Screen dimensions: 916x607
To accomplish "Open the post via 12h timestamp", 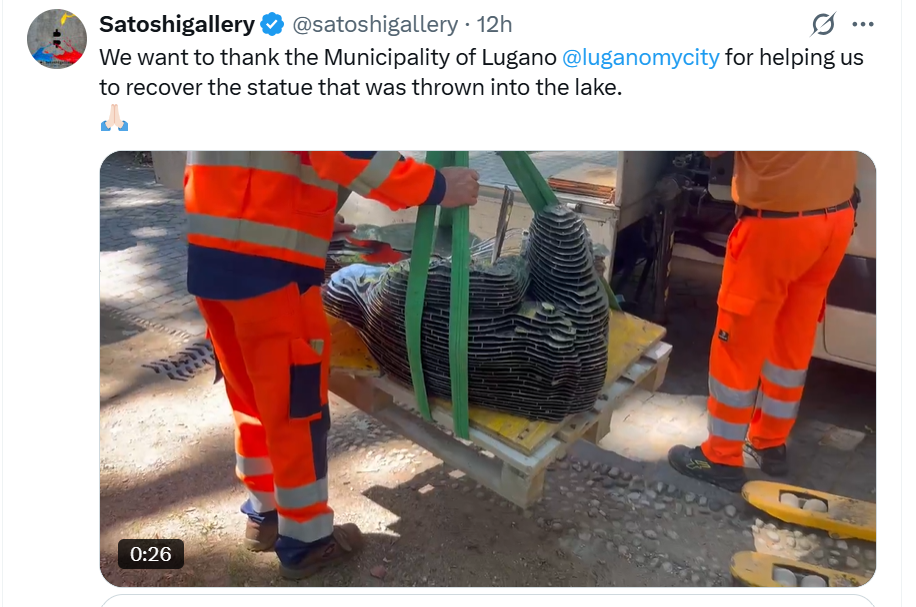I will point(494,25).
